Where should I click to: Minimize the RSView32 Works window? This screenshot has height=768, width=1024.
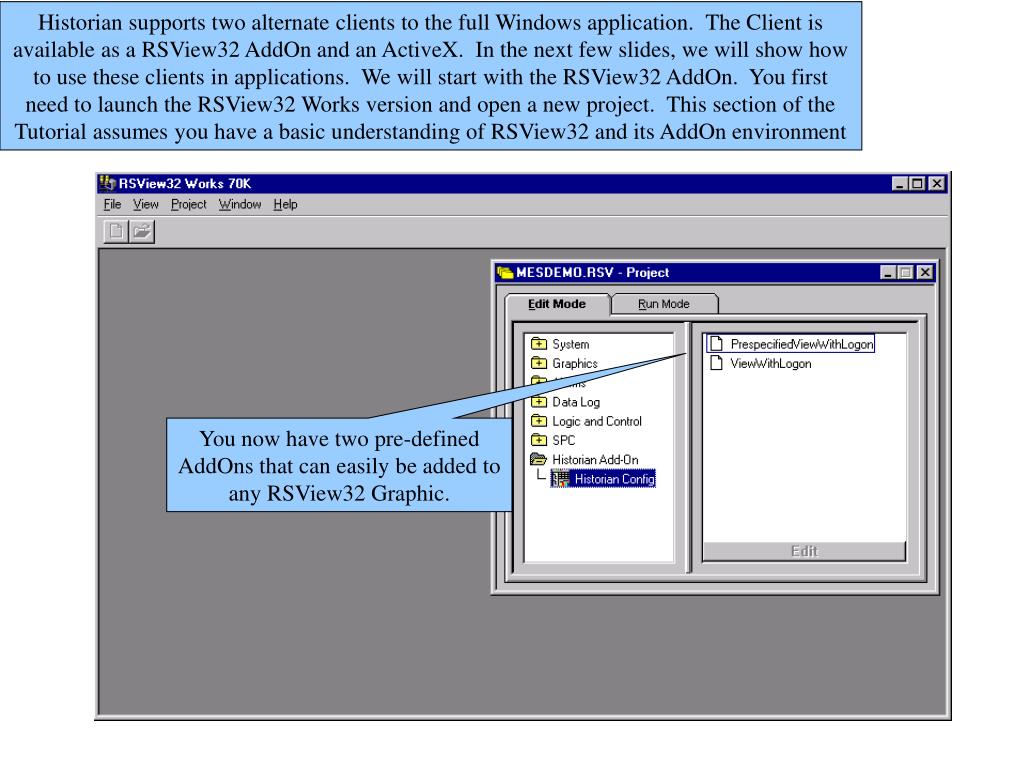point(900,184)
